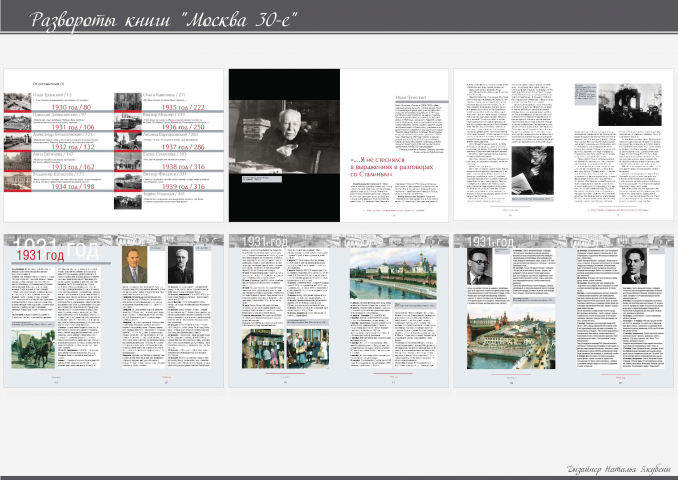Click the bus photo beside "1936 год / 250"

(x=128, y=122)
